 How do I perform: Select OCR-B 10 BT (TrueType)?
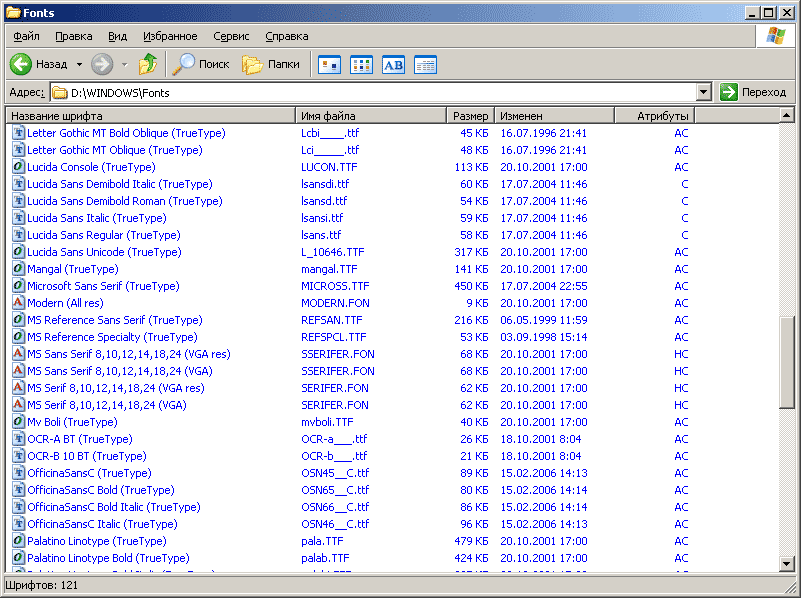[87, 456]
